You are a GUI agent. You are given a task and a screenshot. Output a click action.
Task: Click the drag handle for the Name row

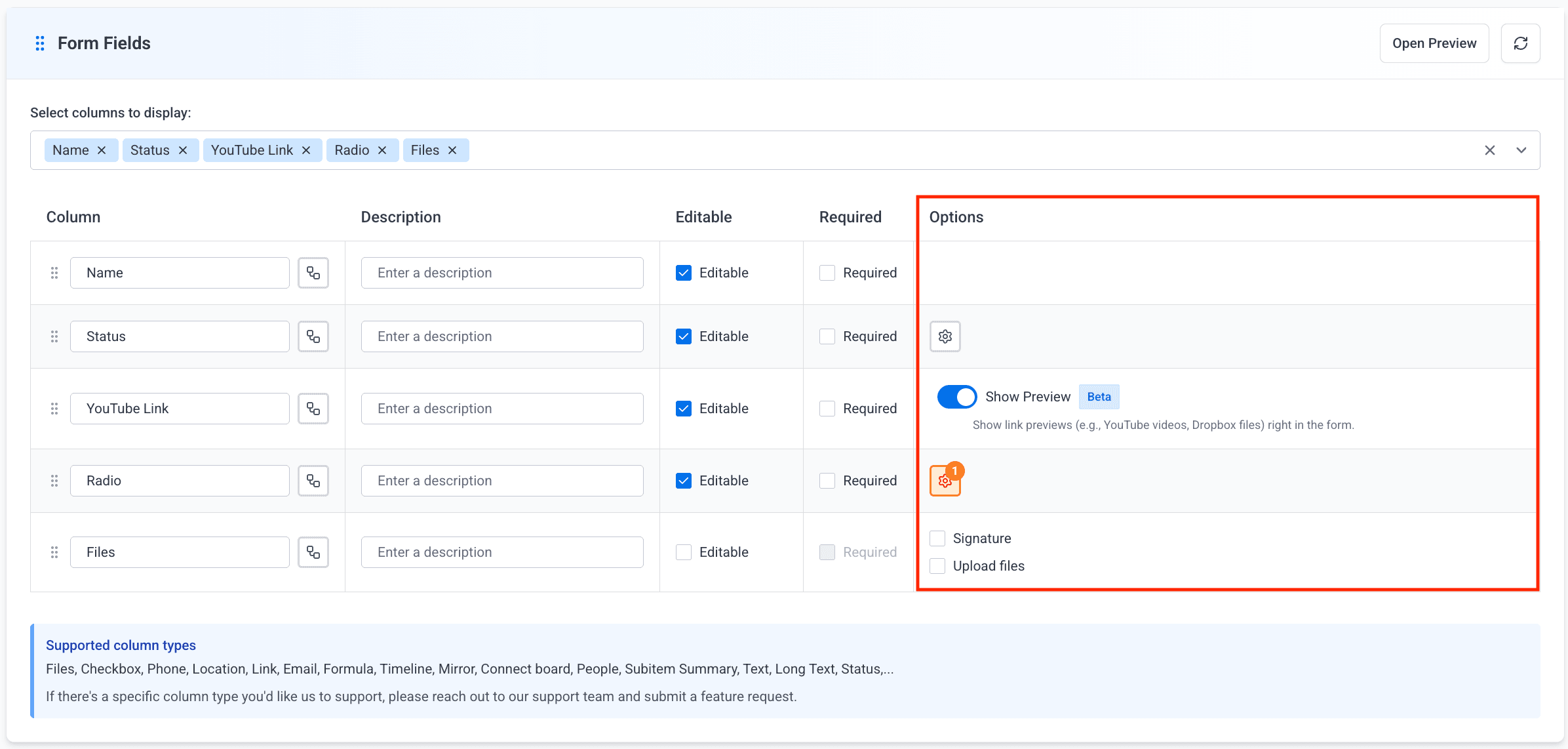54,273
